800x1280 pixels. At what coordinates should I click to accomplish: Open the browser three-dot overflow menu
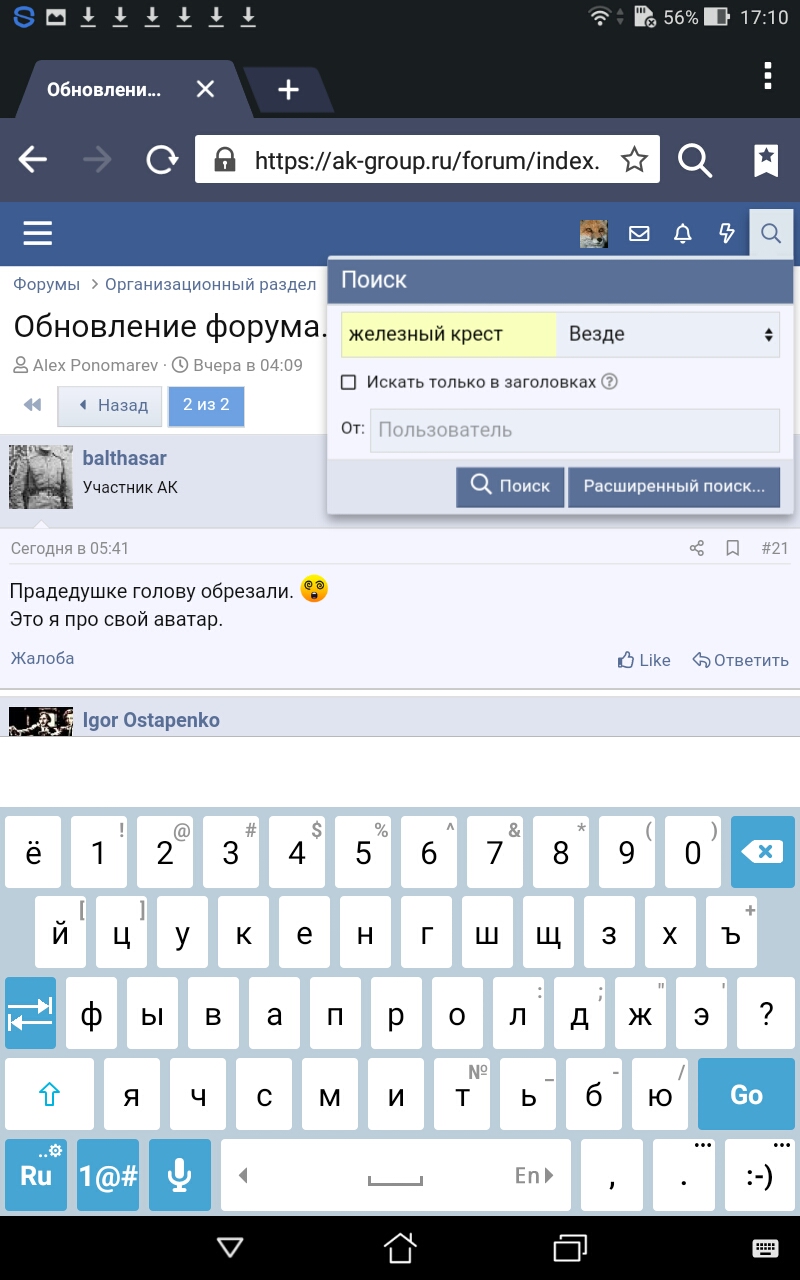767,76
